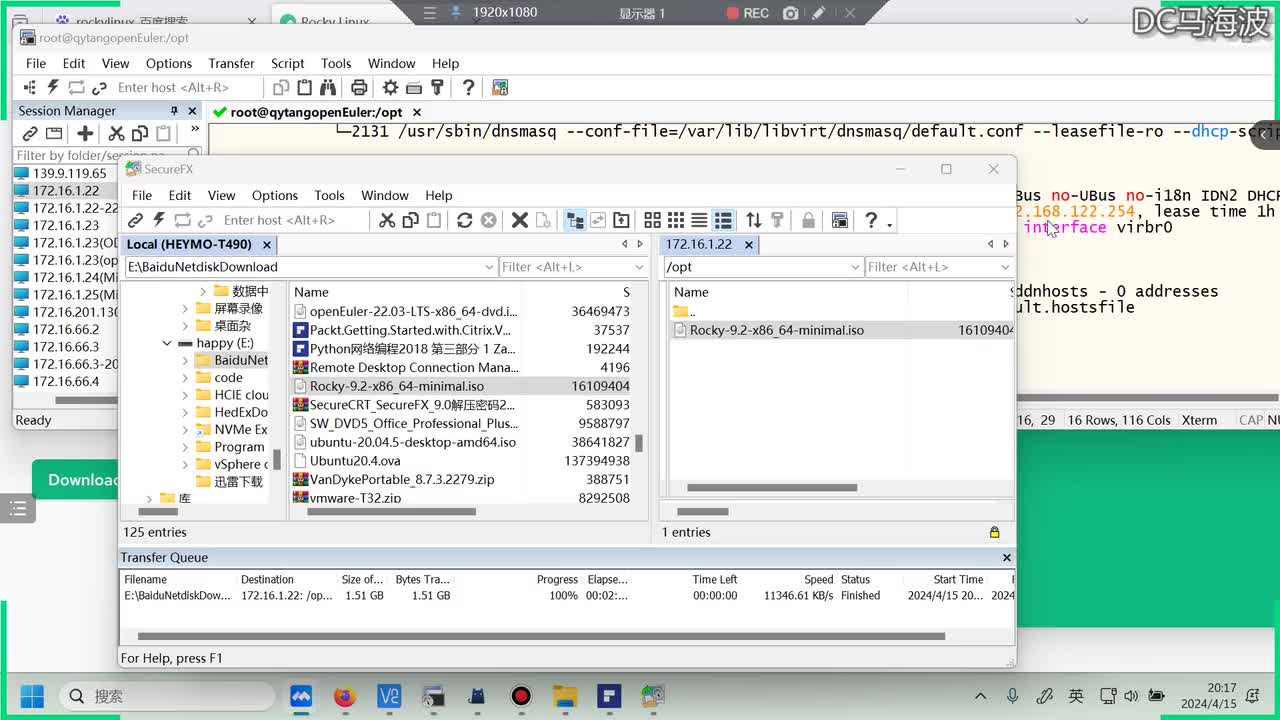Click Find binoculars icon in SecureCRT toolbar
The width and height of the screenshot is (1280, 720).
[x=328, y=88]
